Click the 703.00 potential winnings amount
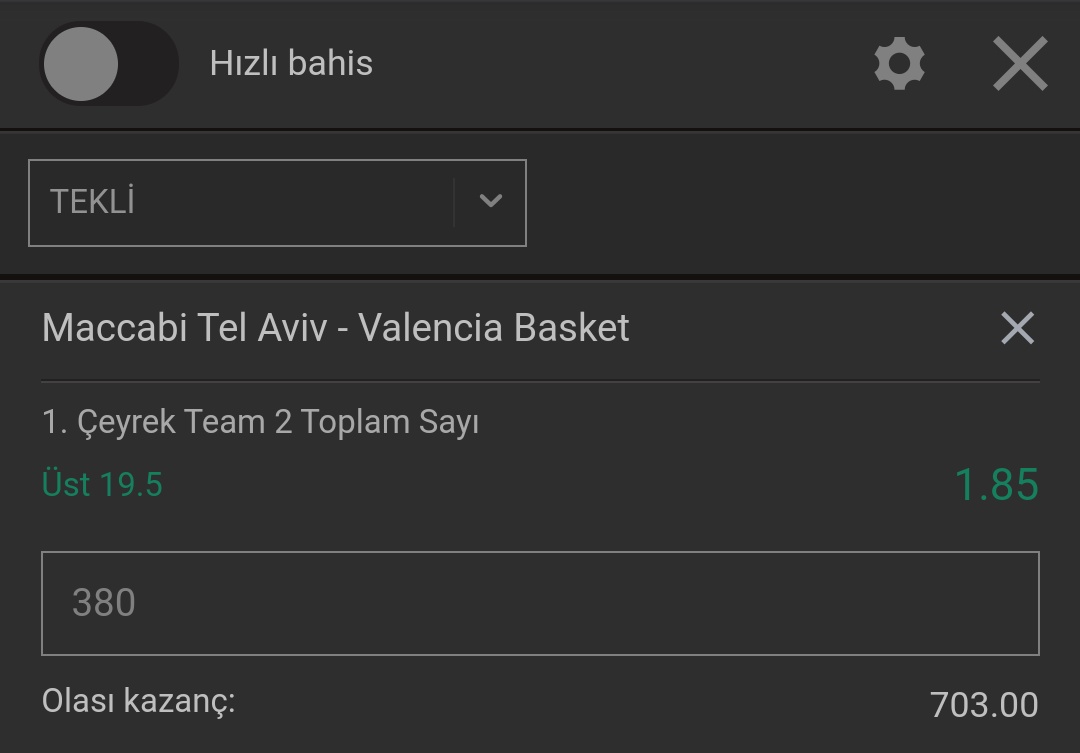 click(x=984, y=704)
